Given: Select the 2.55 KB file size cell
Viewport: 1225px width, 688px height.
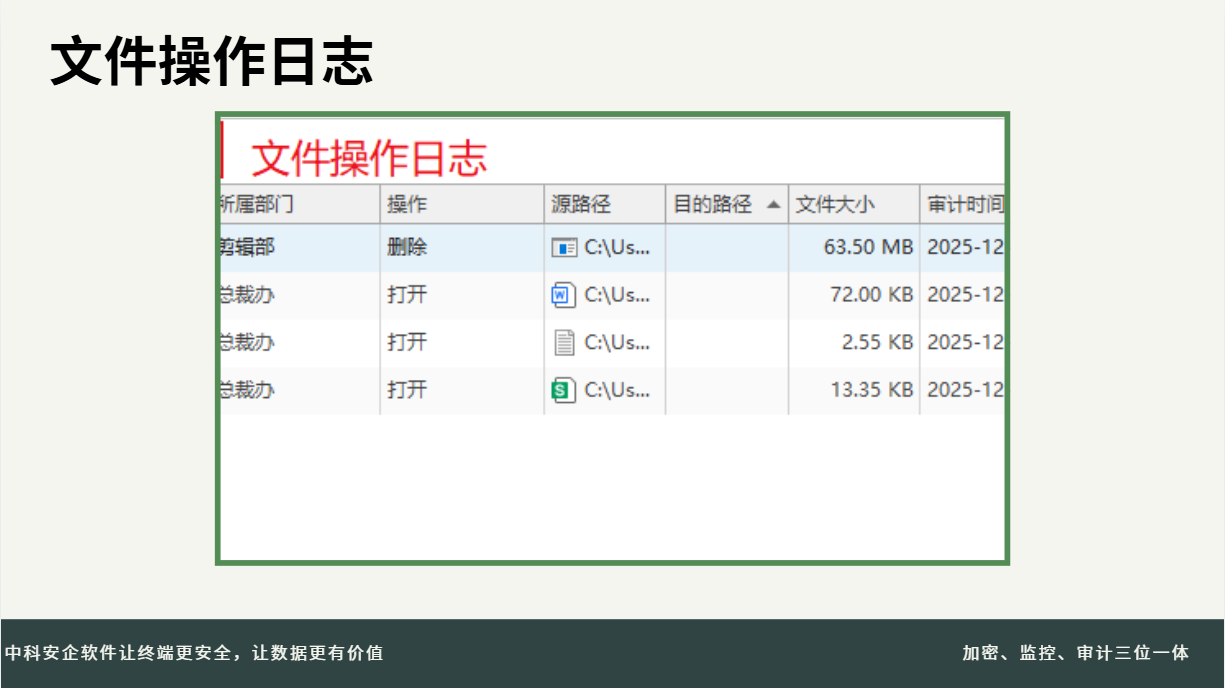Looking at the screenshot, I should coord(877,343).
